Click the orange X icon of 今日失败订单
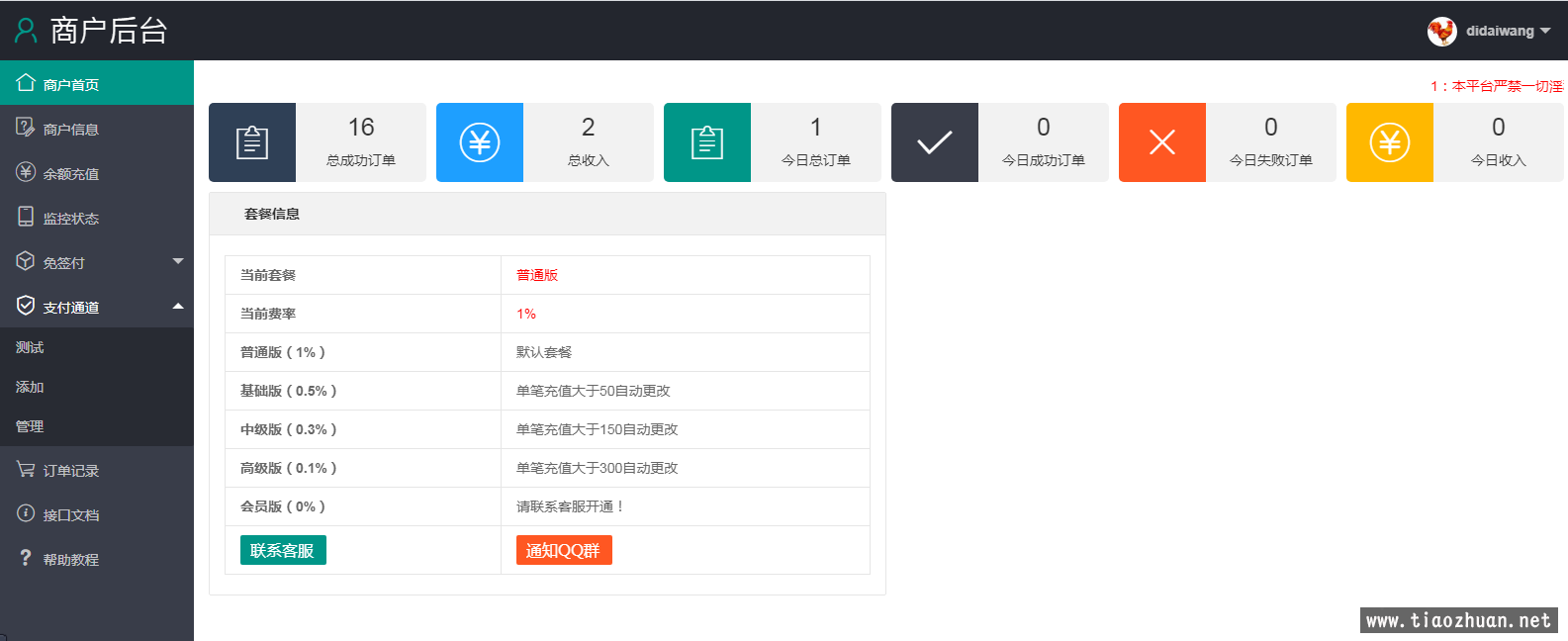Viewport: 1568px width, 641px height. 1162,142
